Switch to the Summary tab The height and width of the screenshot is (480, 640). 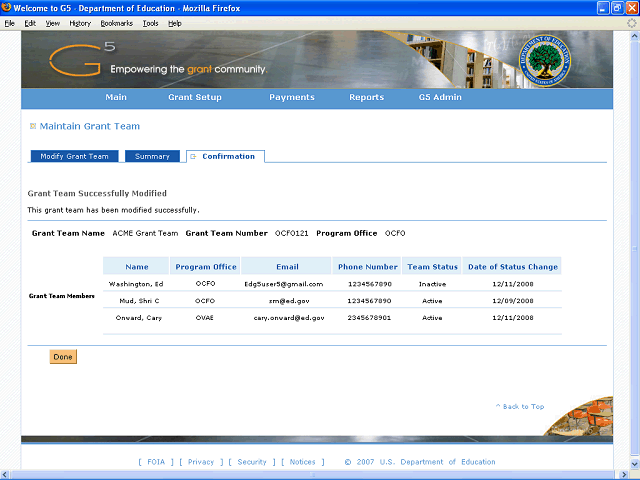pyautogui.click(x=152, y=156)
